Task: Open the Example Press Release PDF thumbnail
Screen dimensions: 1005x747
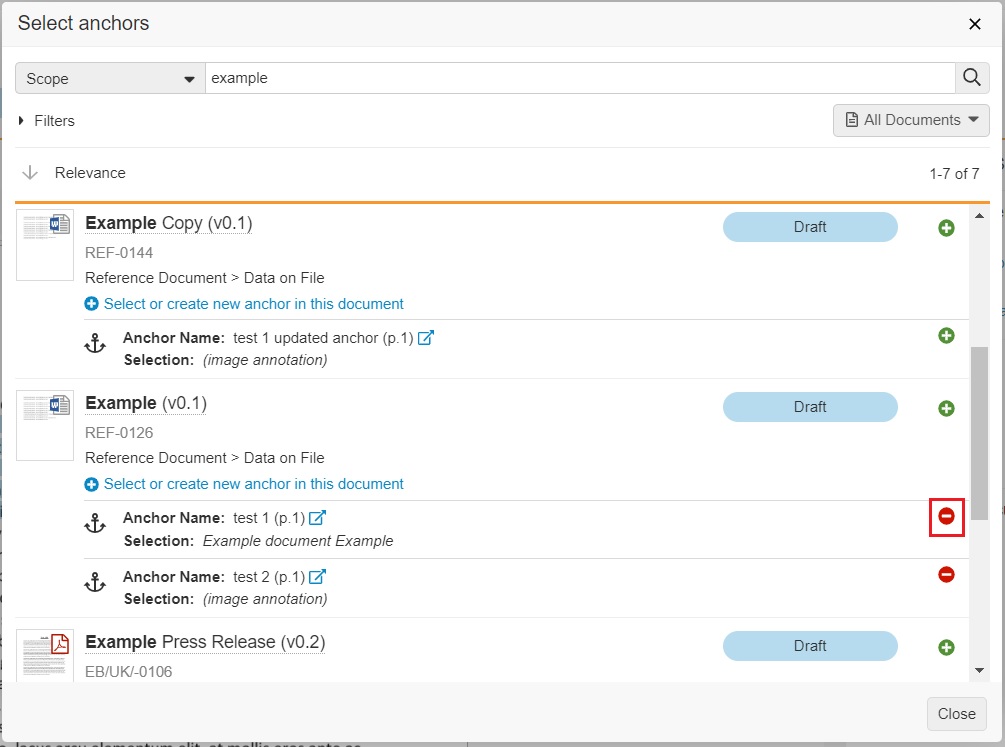Action: coord(45,654)
